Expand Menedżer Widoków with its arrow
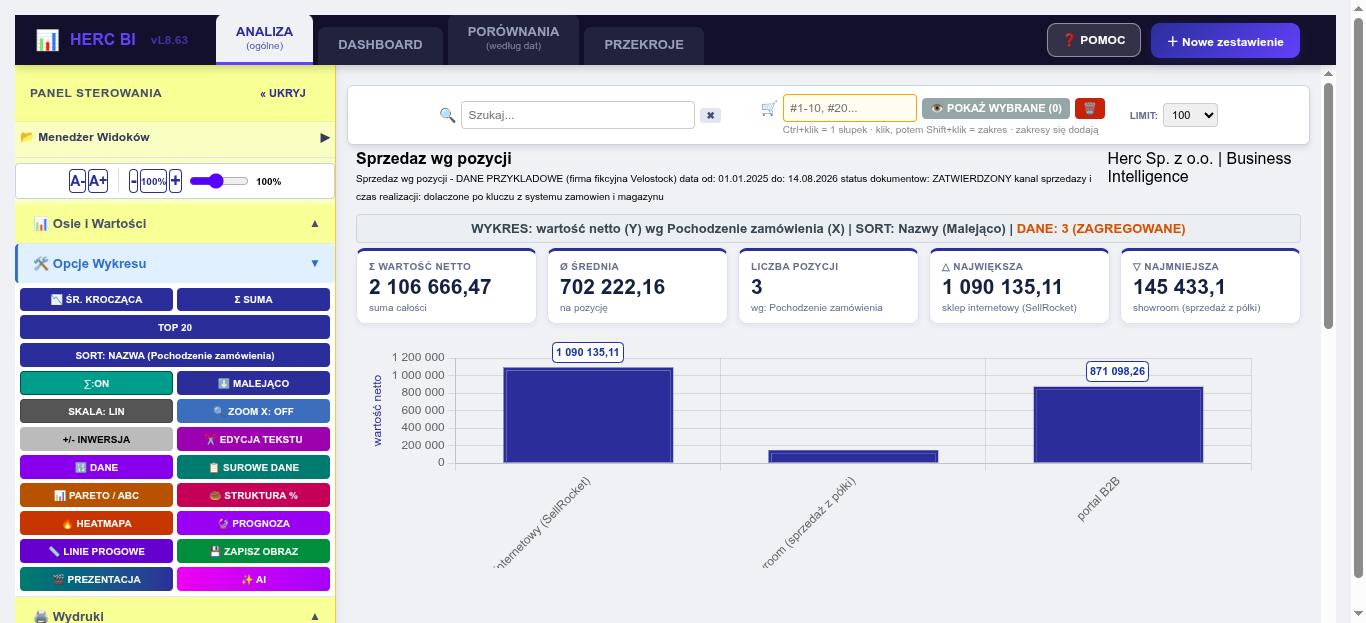This screenshot has height=623, width=1366. [x=325, y=137]
